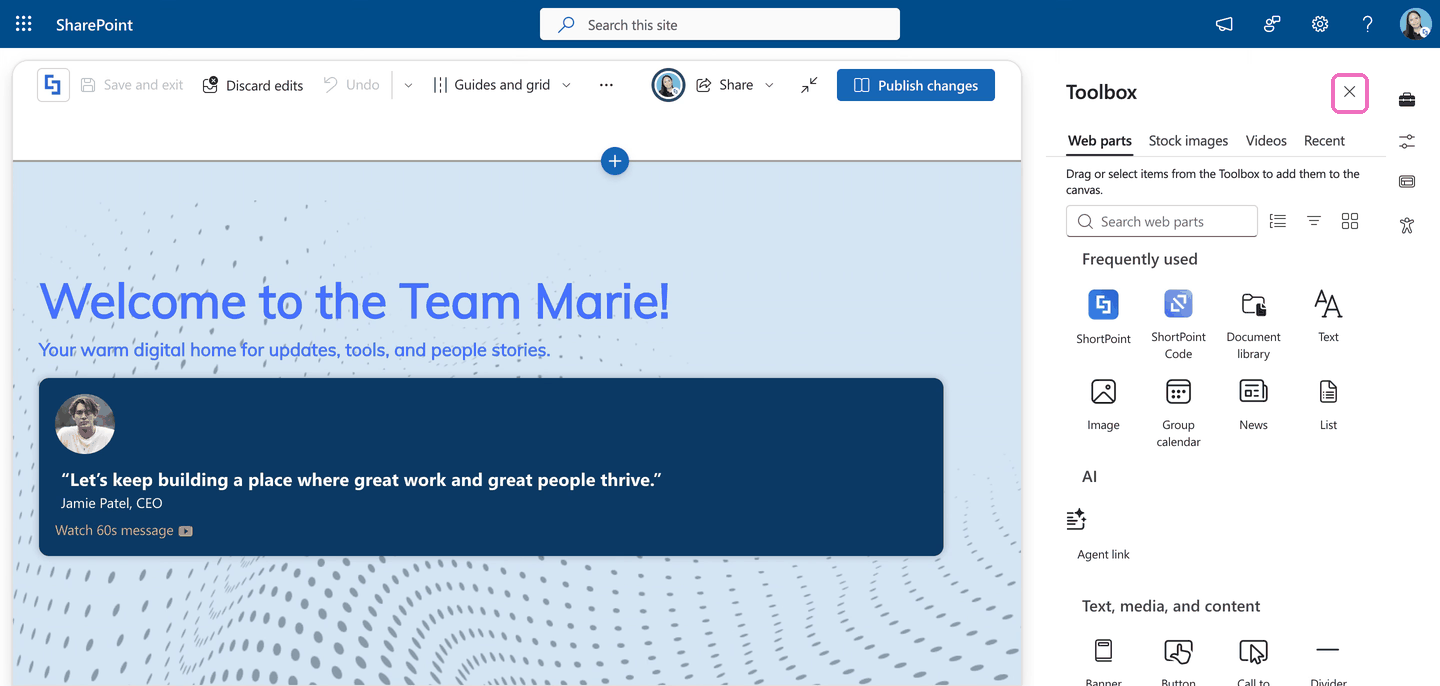Click the great people thrive quote
Screen dimensions: 1440x686
361,480
